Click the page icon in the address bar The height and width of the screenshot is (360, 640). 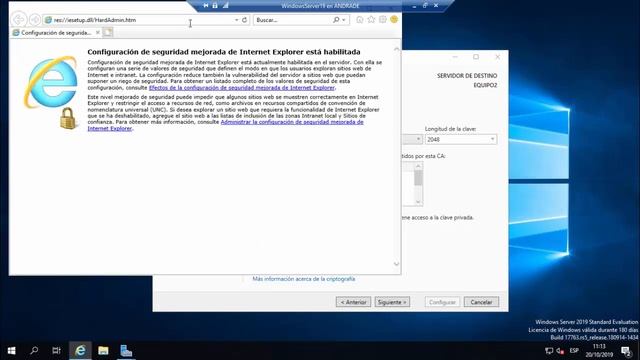tap(48, 20)
